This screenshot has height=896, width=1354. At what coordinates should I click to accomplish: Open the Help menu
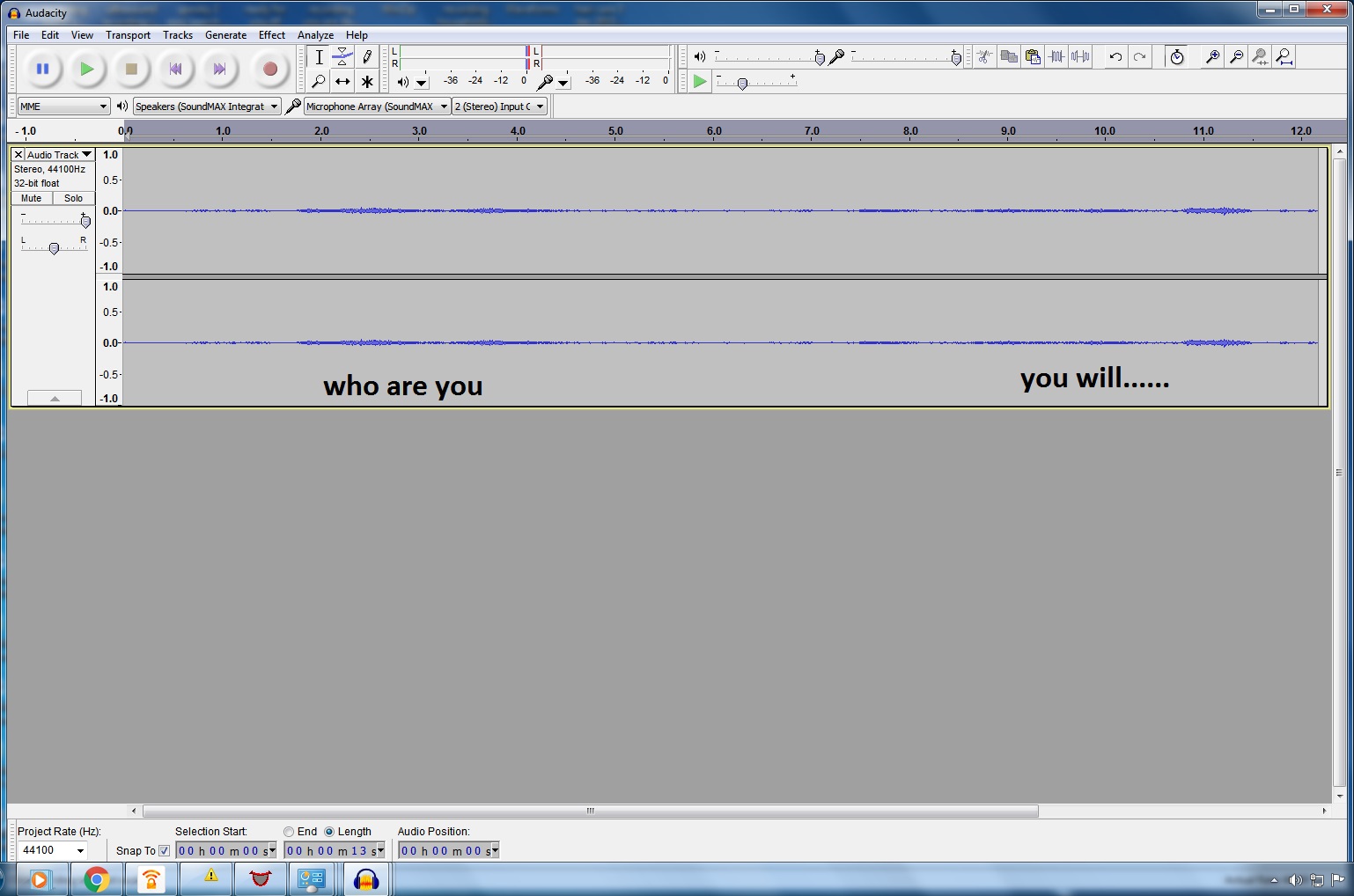click(x=357, y=35)
